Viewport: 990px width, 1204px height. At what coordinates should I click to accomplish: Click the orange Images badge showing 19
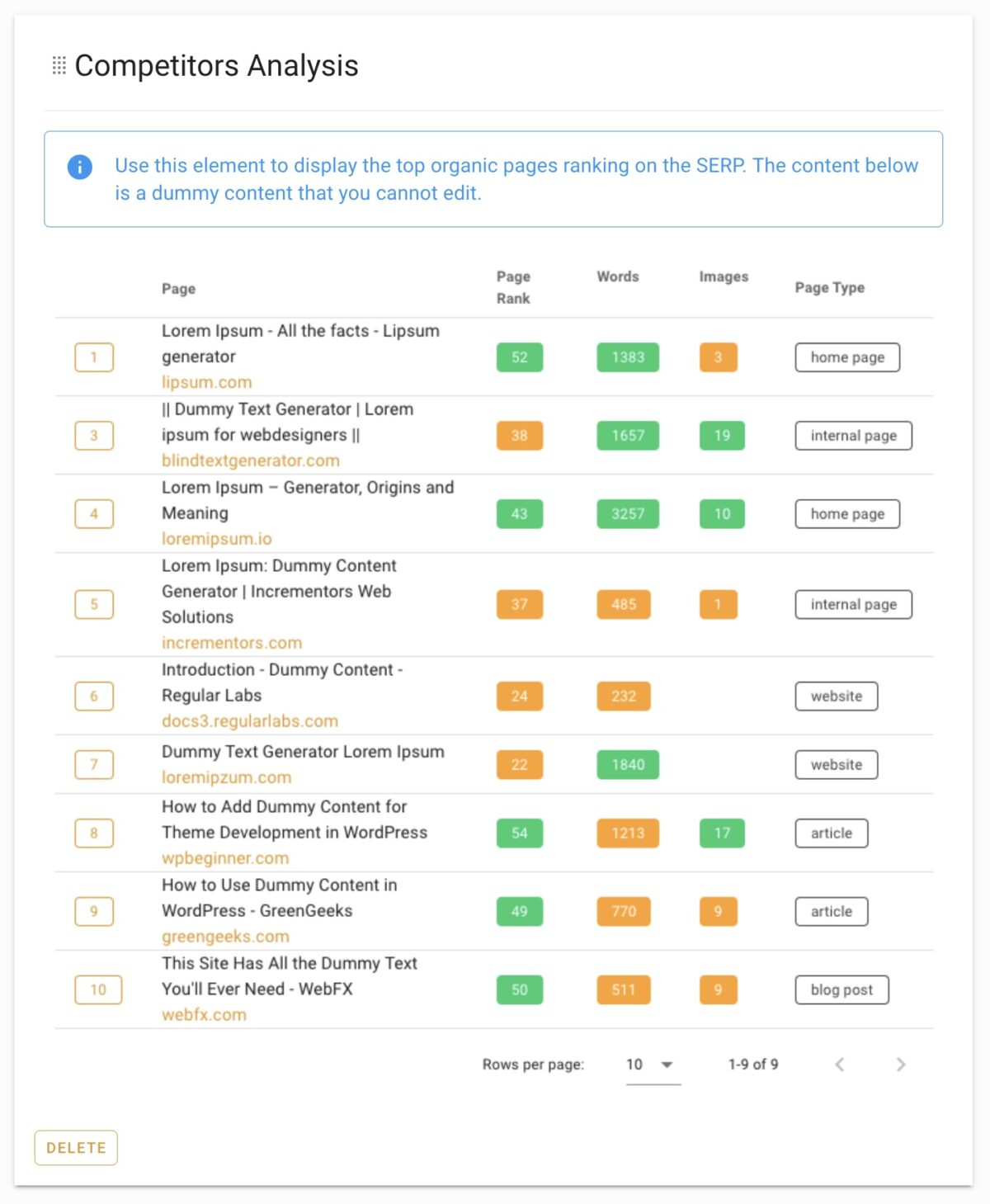click(x=722, y=436)
